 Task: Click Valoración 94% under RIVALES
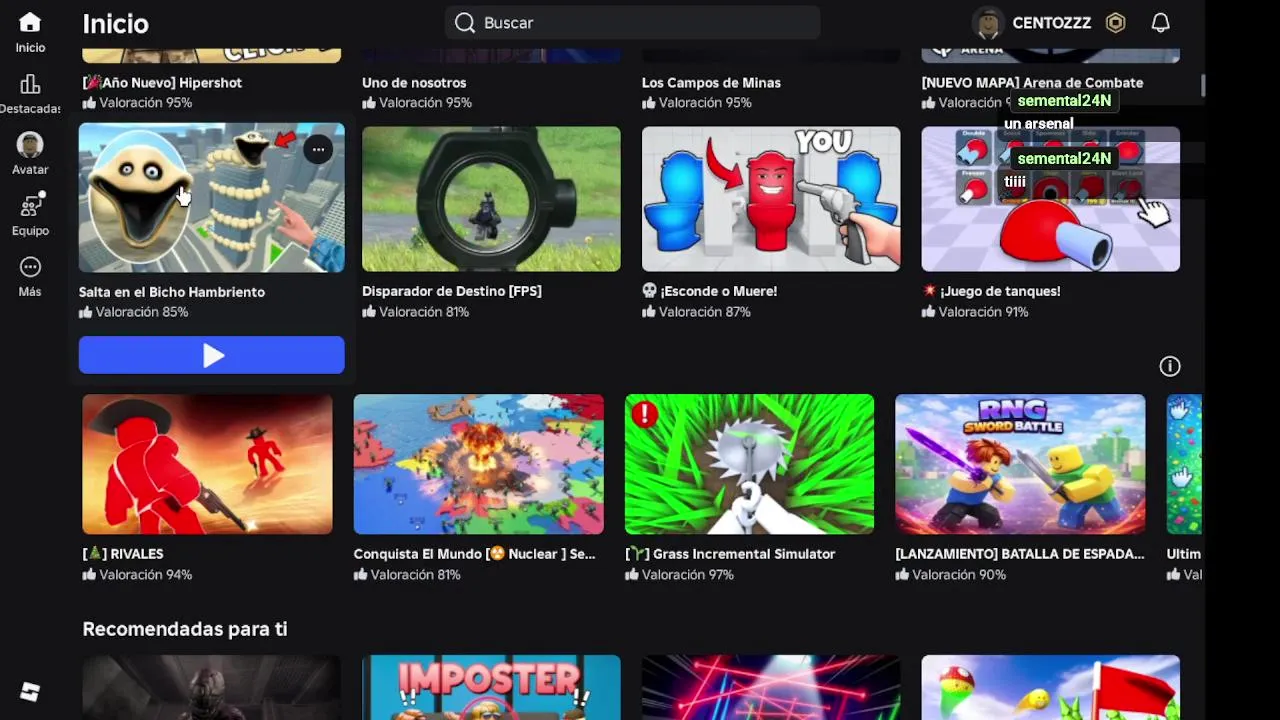137,575
